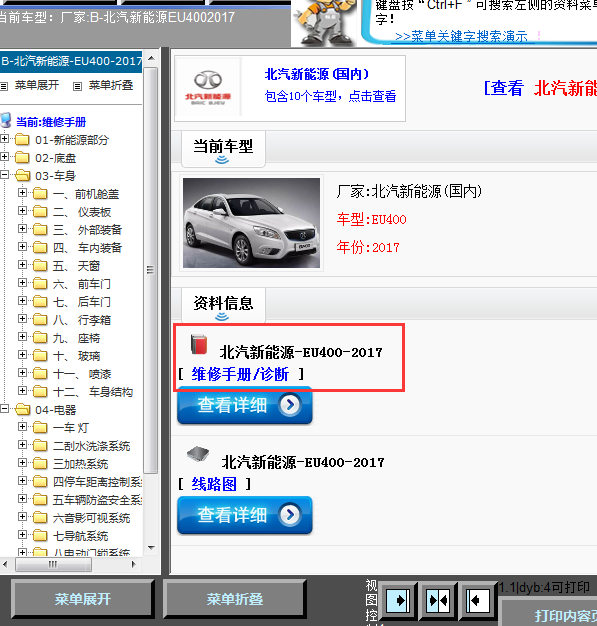Image resolution: width=597 pixels, height=626 pixels.
Task: Select the 四停车距离控制系 tree item
Action: point(97,482)
